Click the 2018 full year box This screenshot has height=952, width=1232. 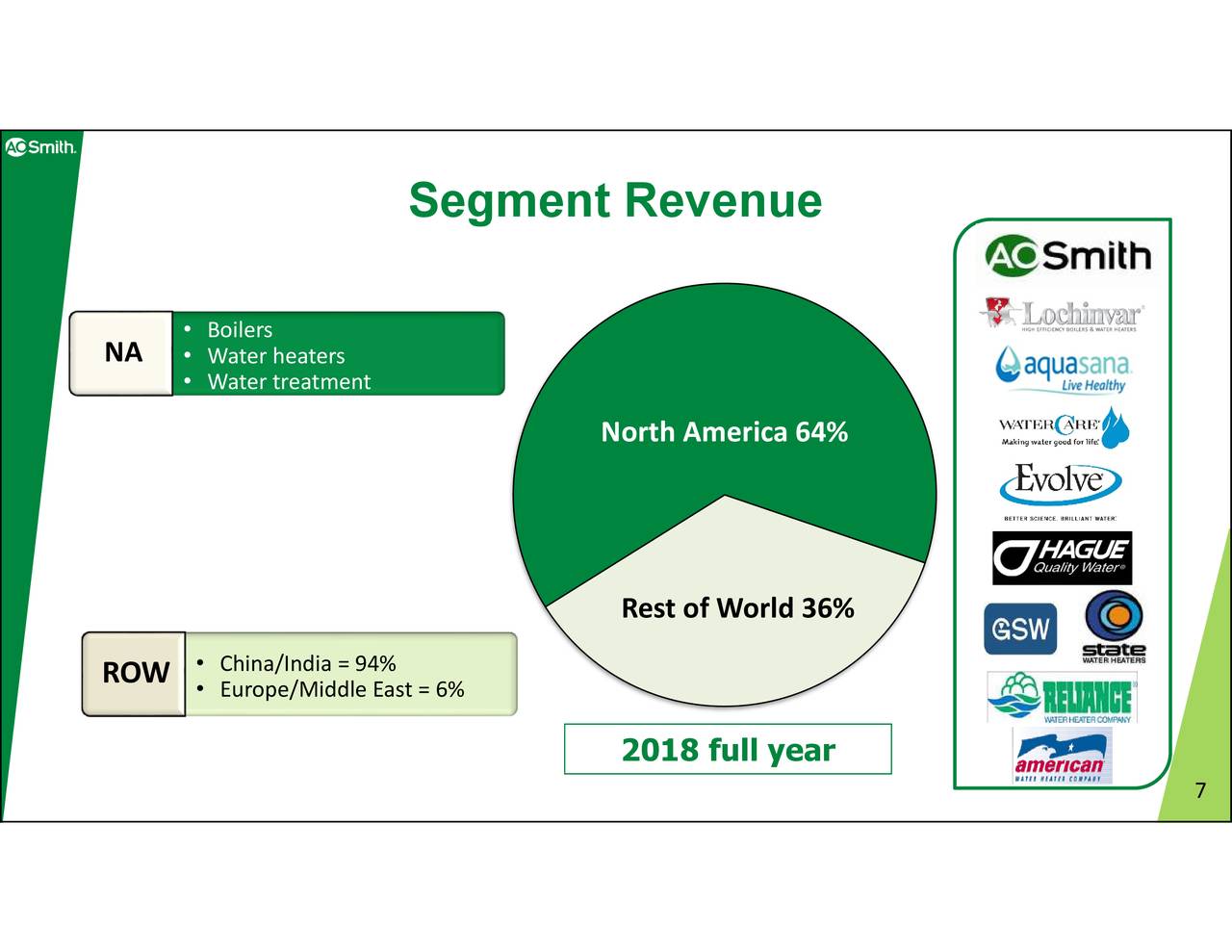pyautogui.click(x=728, y=749)
